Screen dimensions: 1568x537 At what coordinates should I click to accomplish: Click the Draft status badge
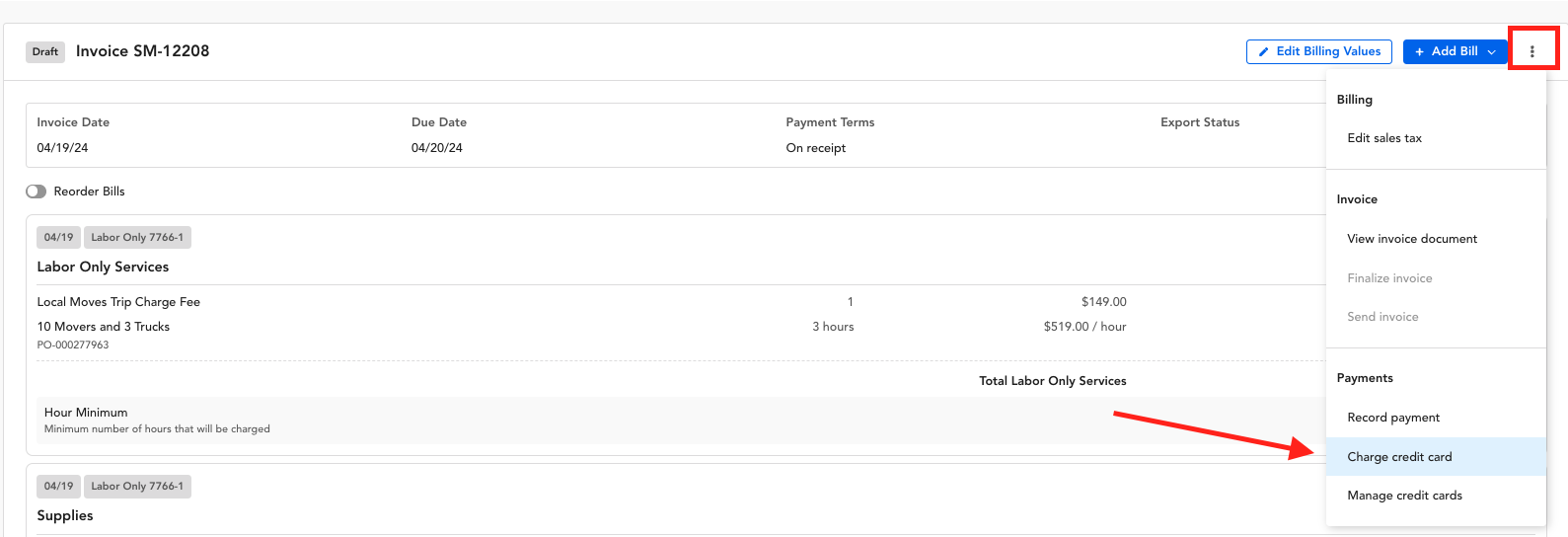click(x=45, y=51)
